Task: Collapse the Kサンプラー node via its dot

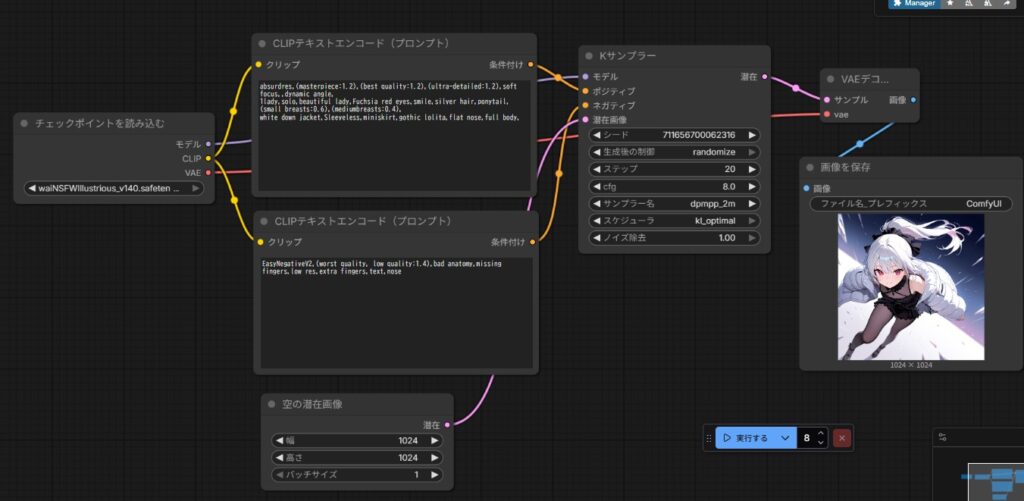Action: point(593,57)
